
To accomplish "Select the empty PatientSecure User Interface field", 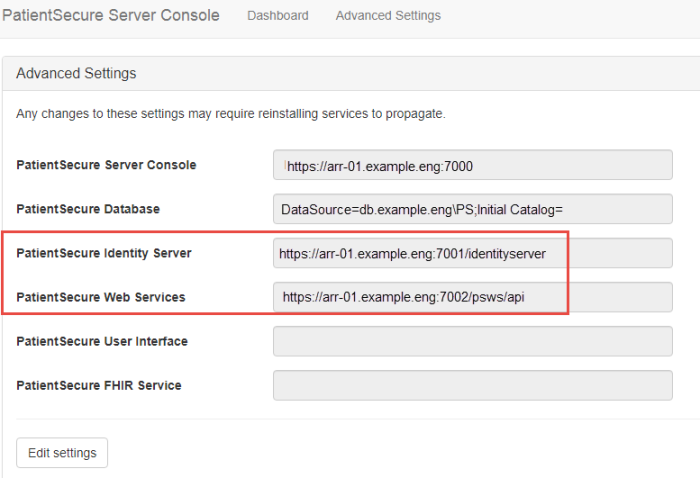I will (x=472, y=341).
